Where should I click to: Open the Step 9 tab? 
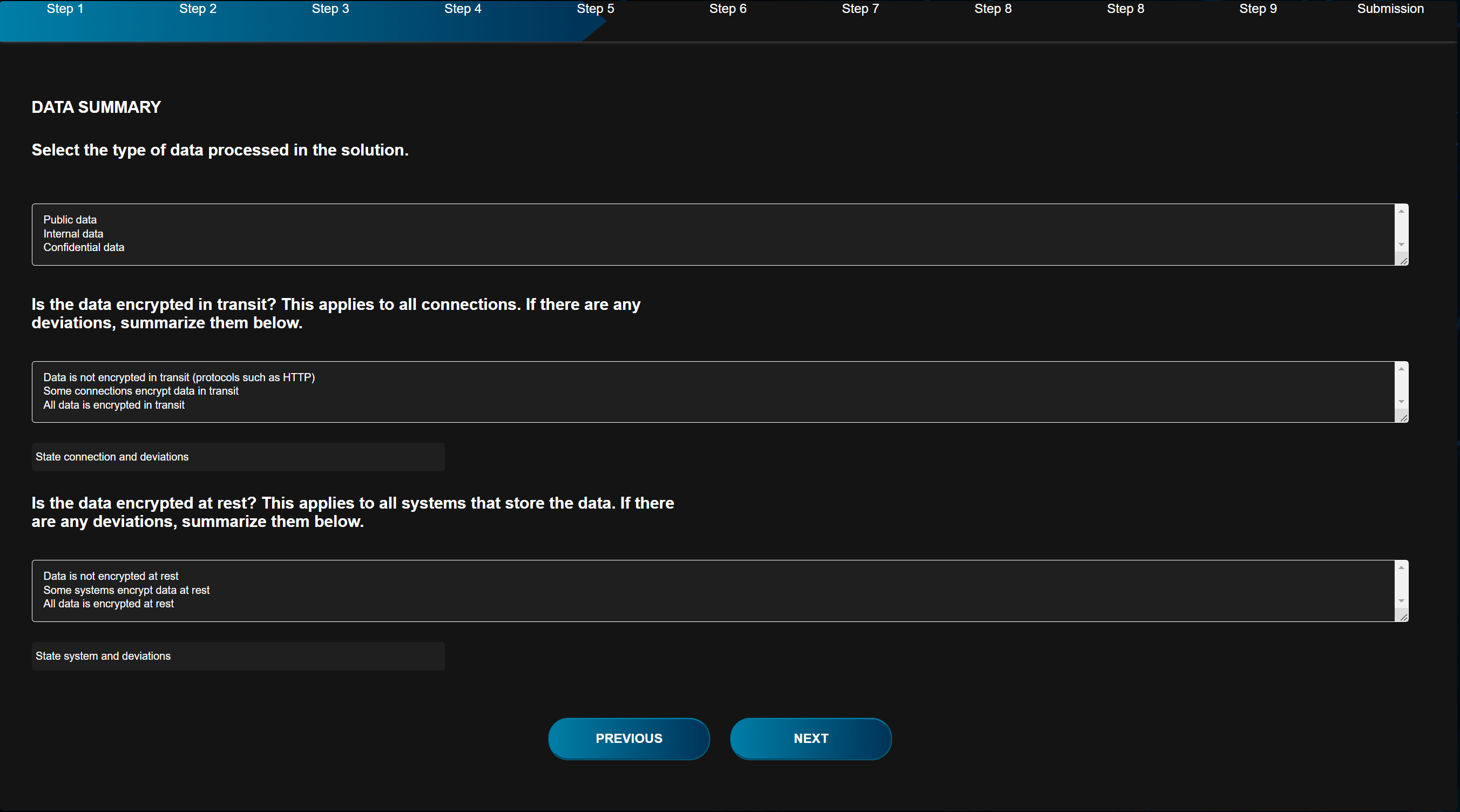coord(1258,9)
